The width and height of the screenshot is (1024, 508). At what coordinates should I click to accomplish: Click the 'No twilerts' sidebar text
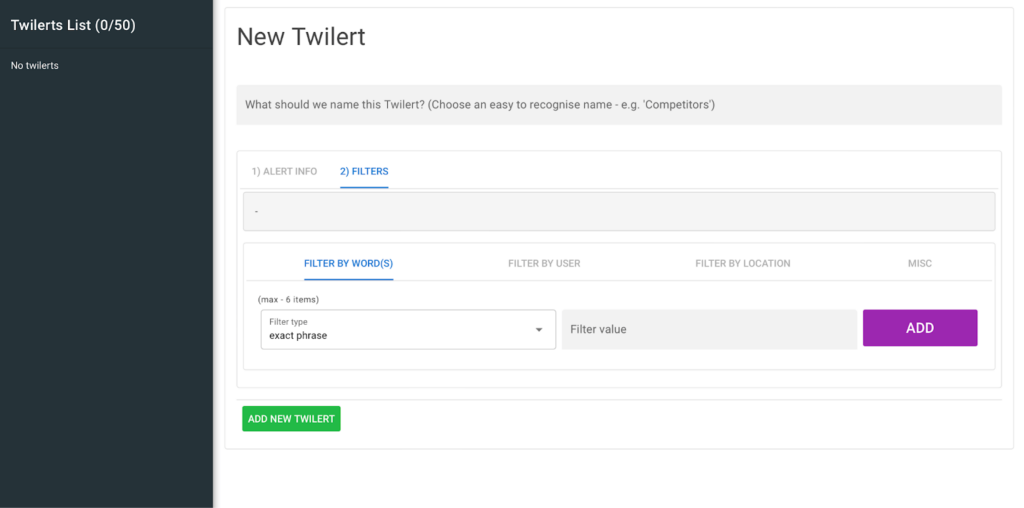point(35,66)
